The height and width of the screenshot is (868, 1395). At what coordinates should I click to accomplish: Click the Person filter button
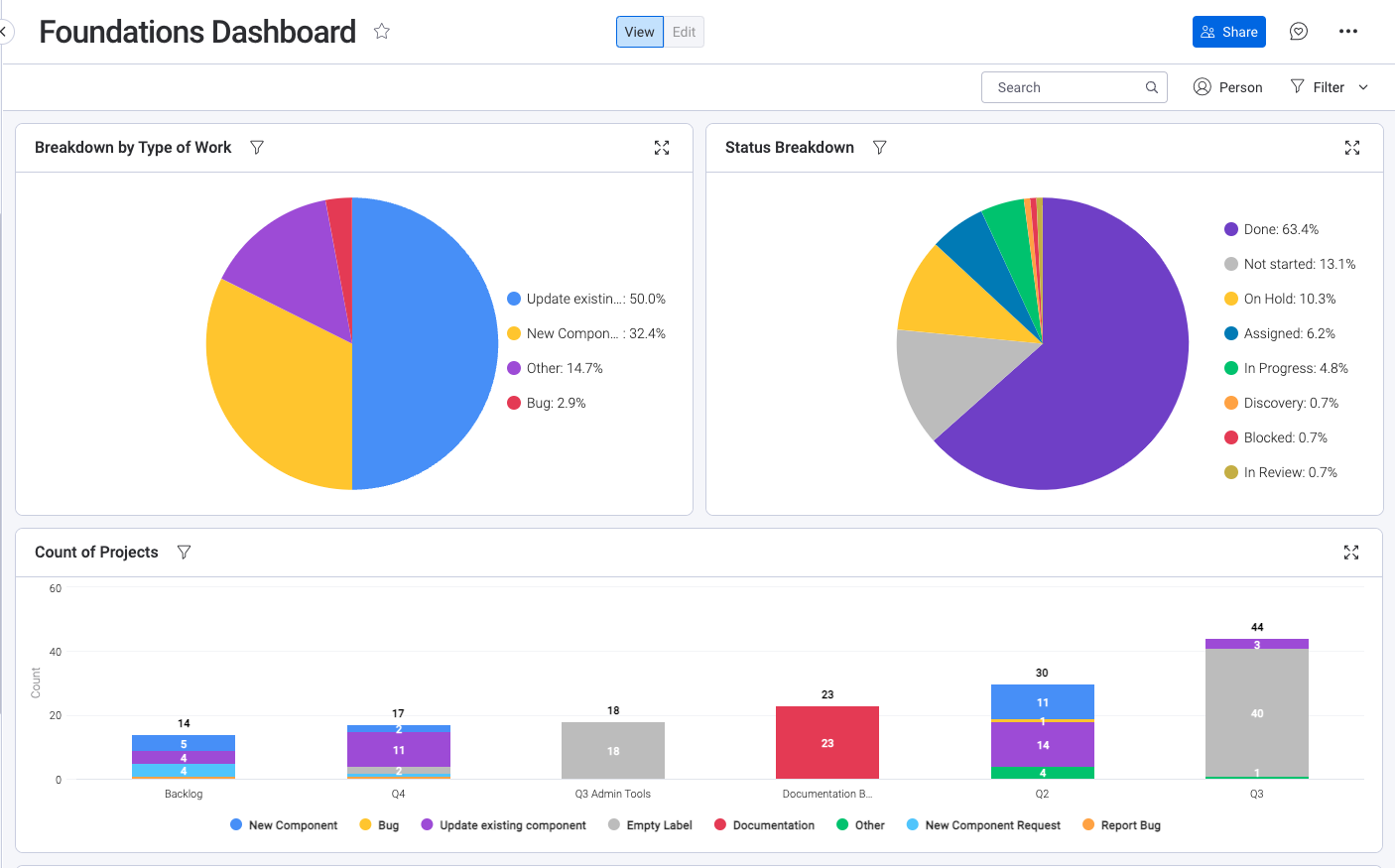tap(1228, 87)
